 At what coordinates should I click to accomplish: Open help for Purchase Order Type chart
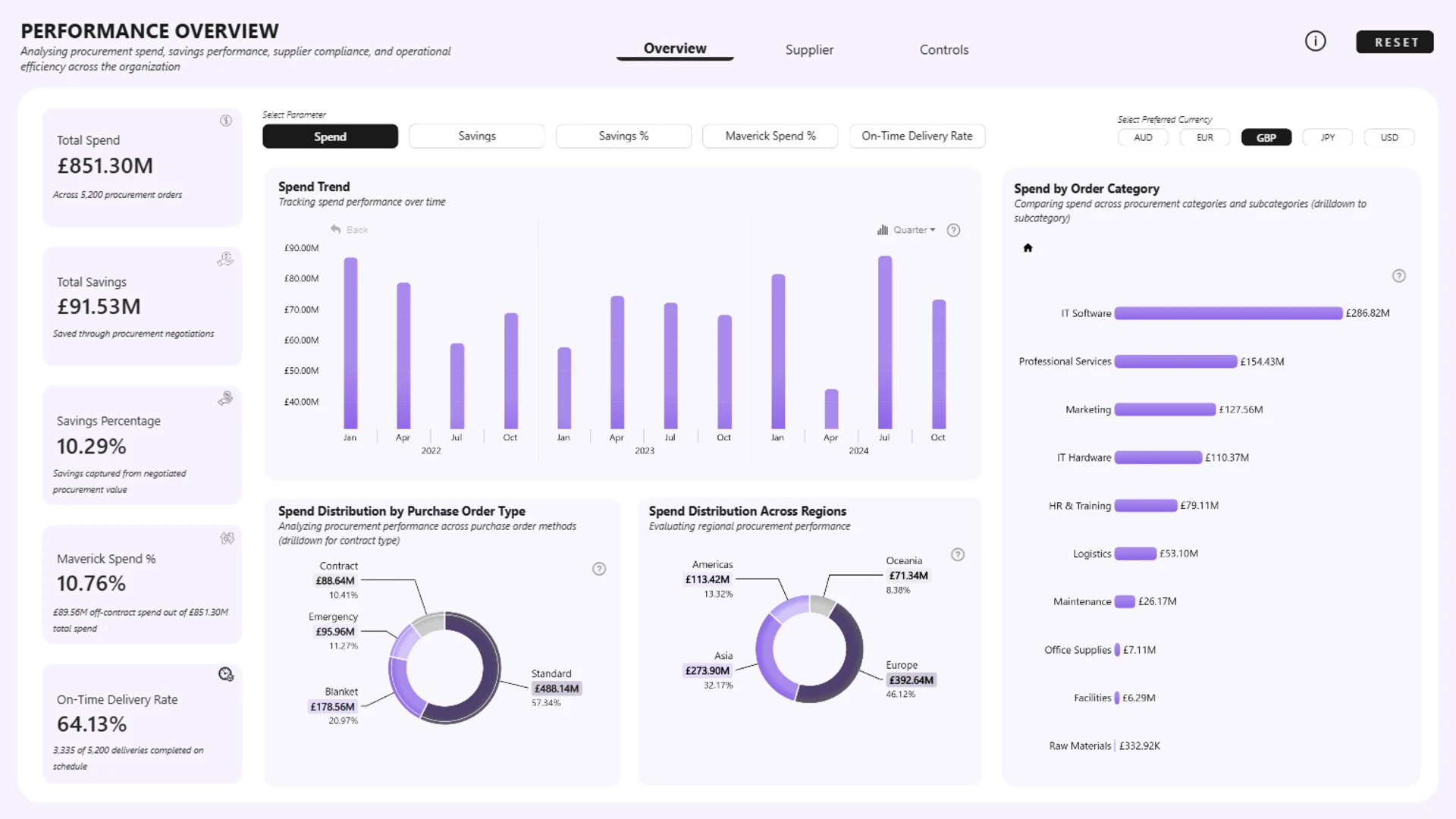[599, 569]
